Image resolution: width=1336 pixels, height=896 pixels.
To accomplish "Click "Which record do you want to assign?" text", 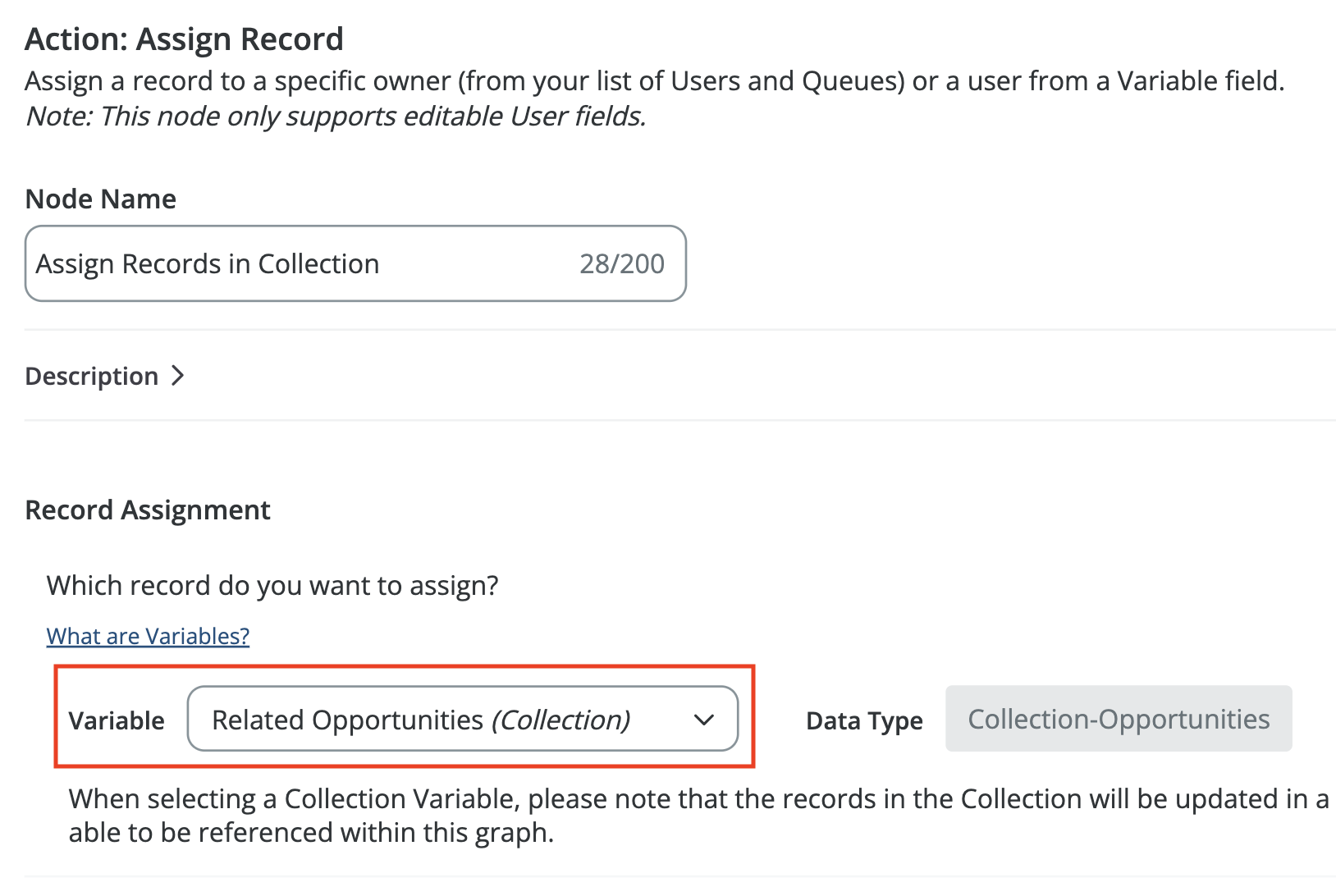I will click(272, 585).
